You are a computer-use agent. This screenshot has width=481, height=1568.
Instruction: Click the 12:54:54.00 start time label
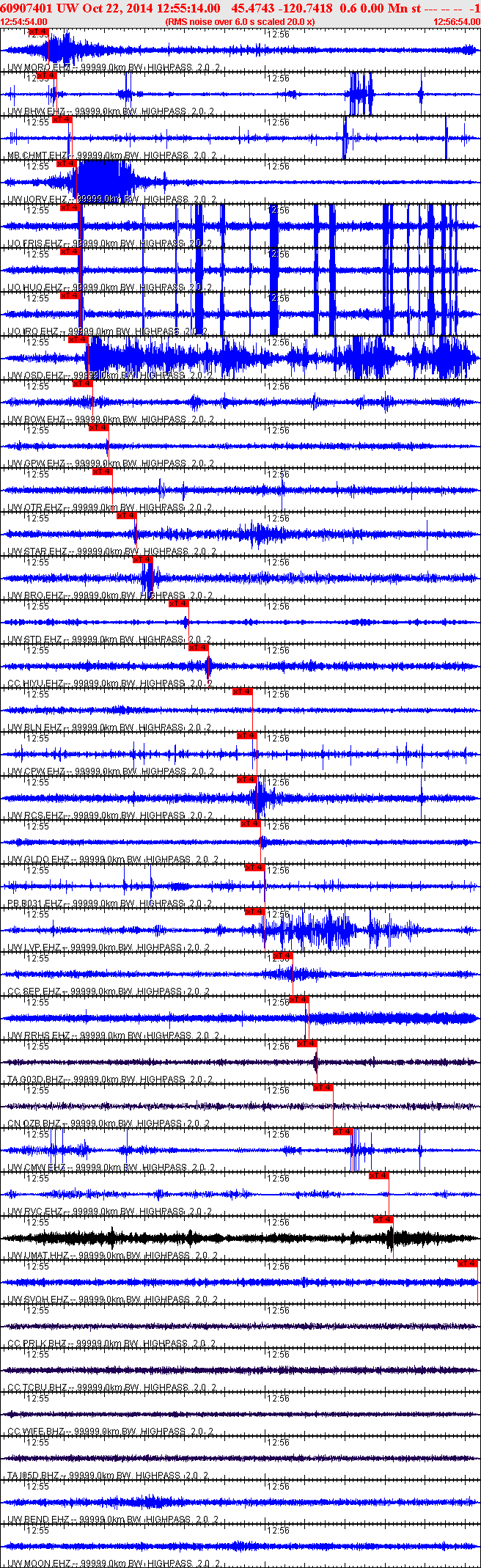[x=23, y=22]
